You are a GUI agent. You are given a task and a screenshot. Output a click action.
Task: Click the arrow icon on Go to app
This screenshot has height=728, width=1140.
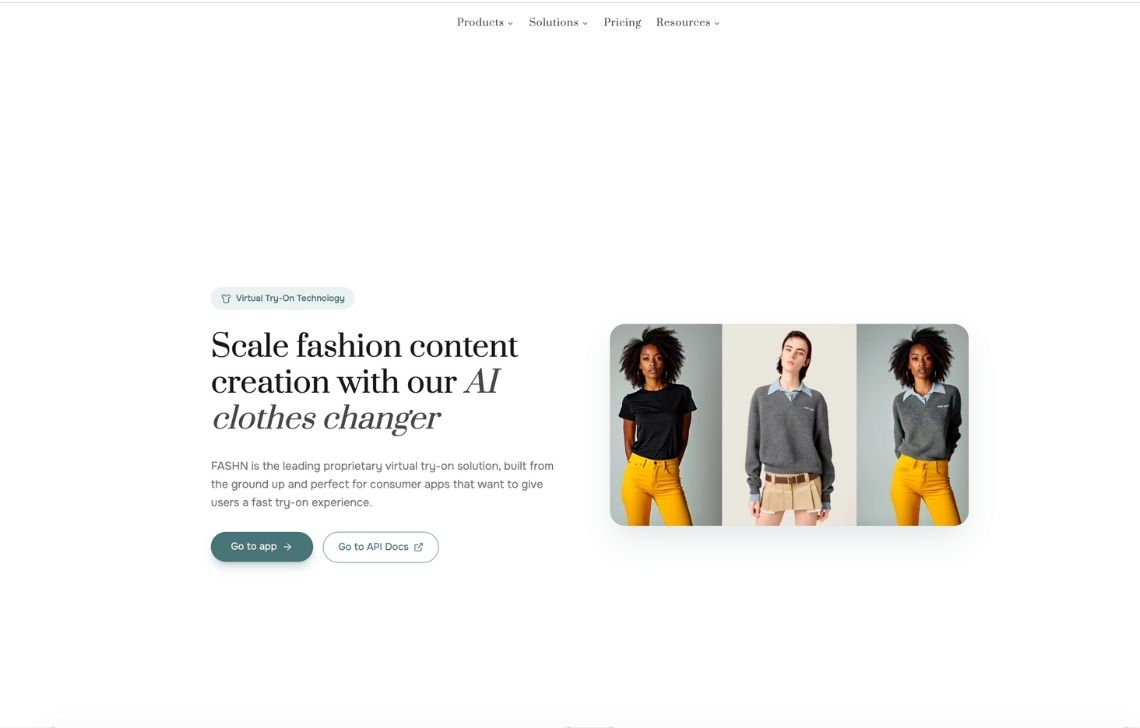tap(288, 547)
